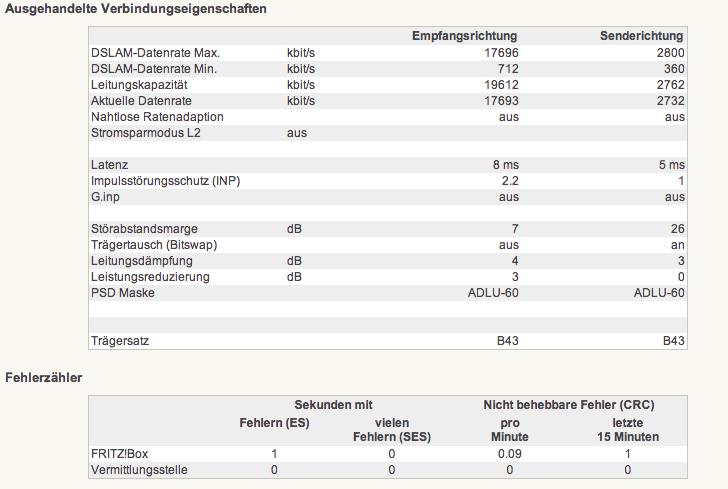Click the 'Sekunden mit' column group header
The height and width of the screenshot is (489, 728).
pos(333,405)
